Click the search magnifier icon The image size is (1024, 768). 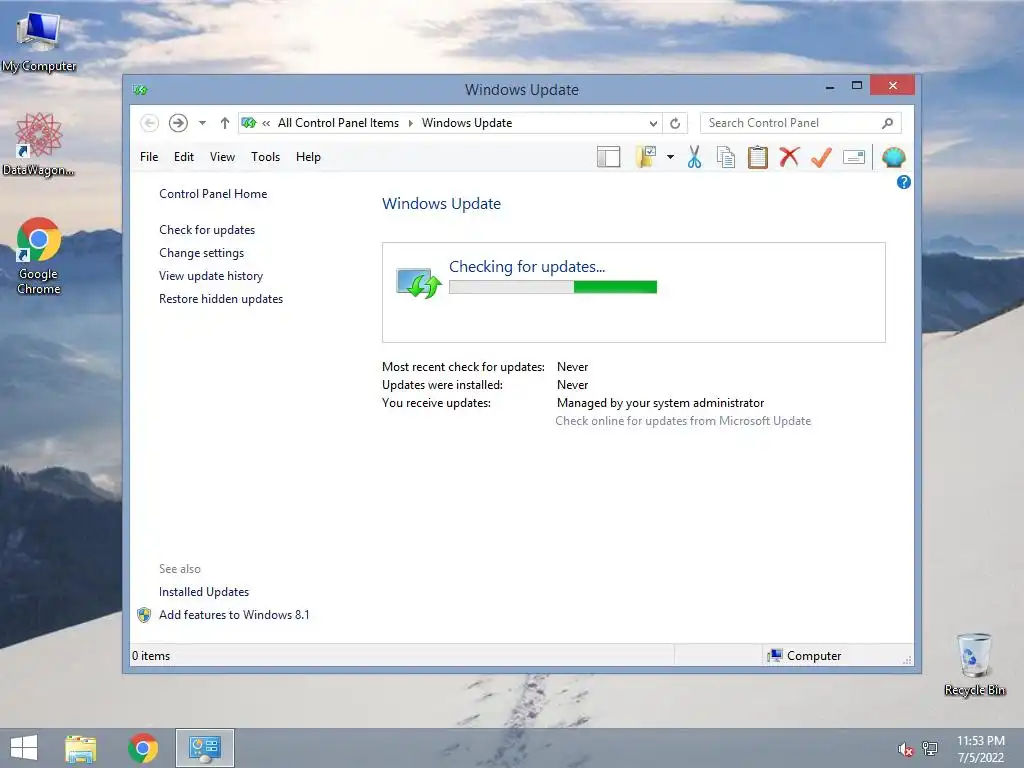[x=888, y=123]
